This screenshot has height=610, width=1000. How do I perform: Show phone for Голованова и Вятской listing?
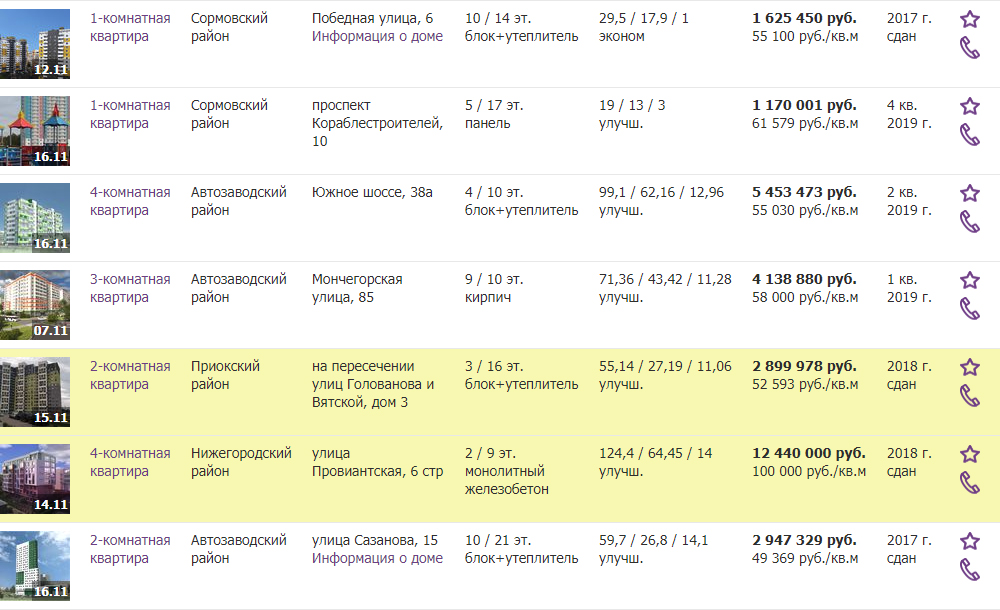[969, 396]
